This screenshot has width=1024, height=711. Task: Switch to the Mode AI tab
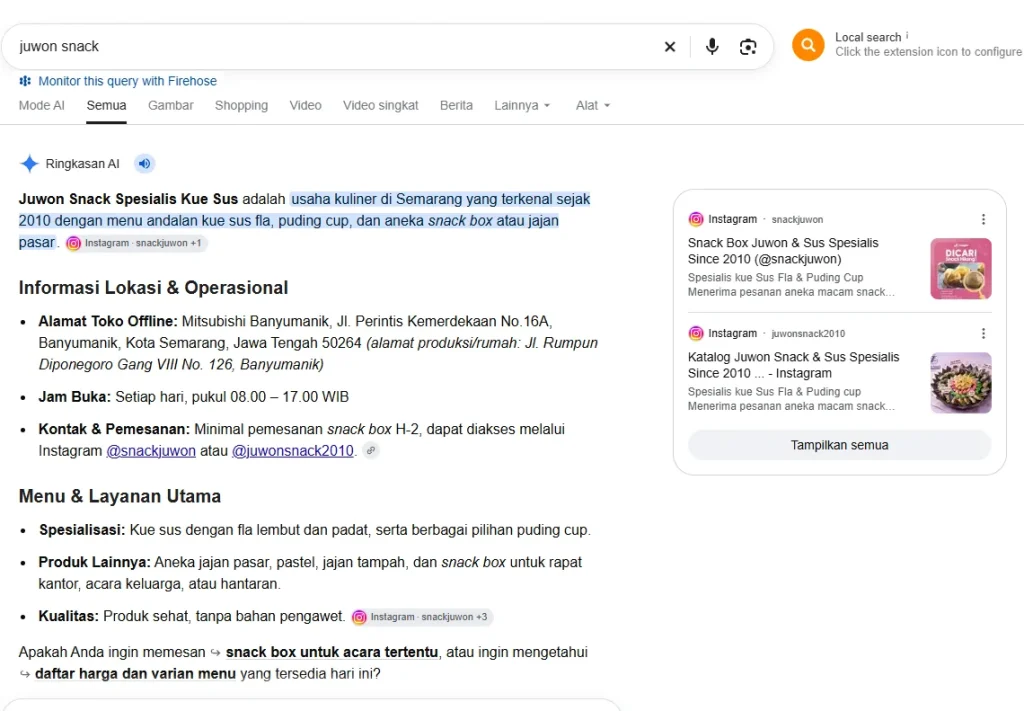click(42, 106)
